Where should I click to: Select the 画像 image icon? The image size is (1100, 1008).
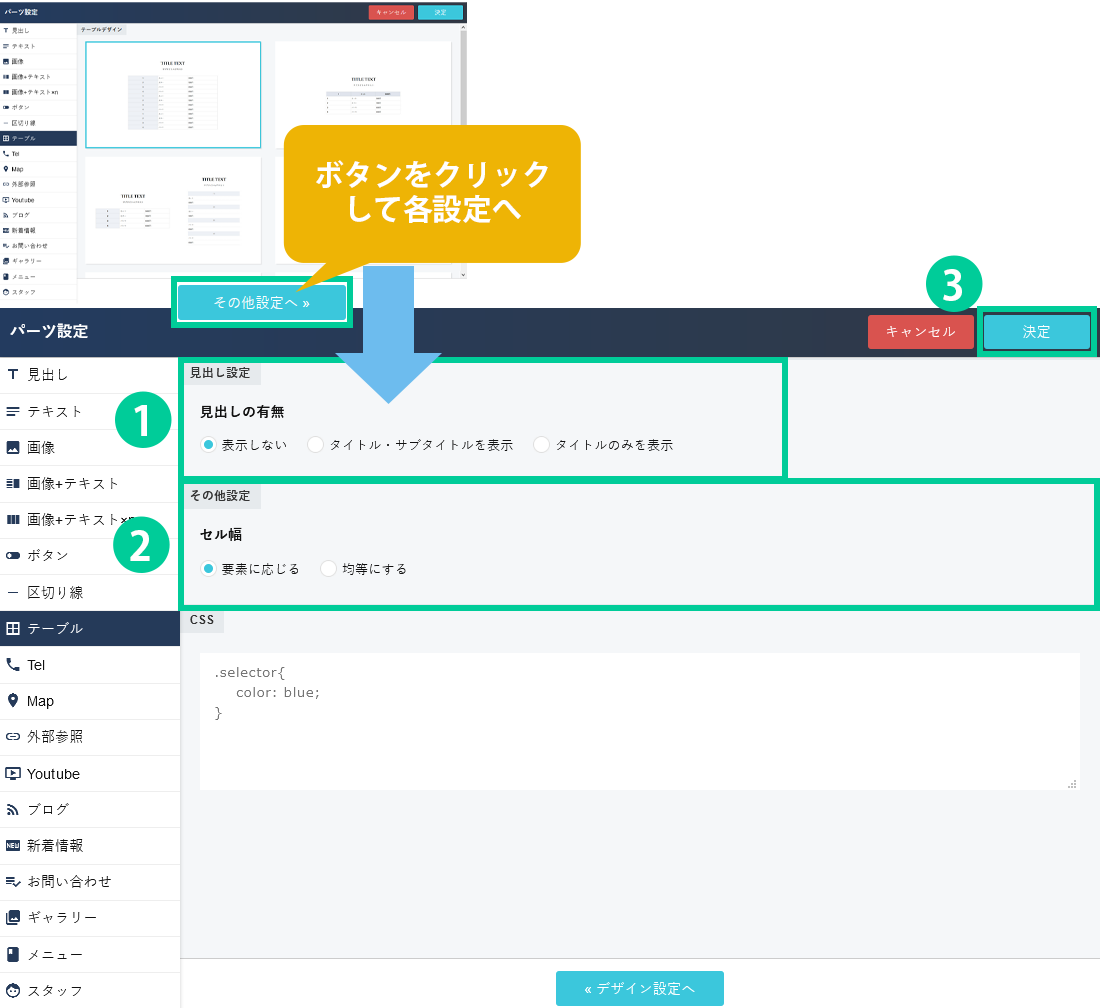tap(13, 447)
